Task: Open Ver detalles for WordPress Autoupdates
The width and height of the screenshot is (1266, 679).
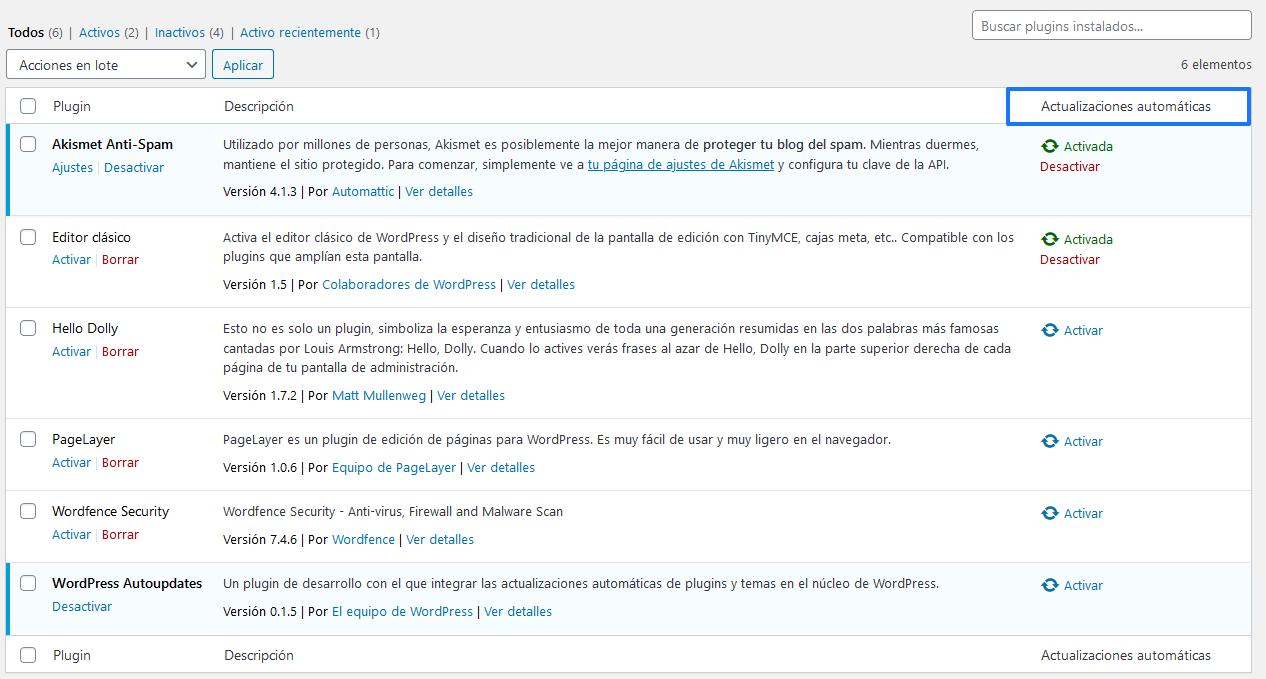Action: click(x=518, y=611)
